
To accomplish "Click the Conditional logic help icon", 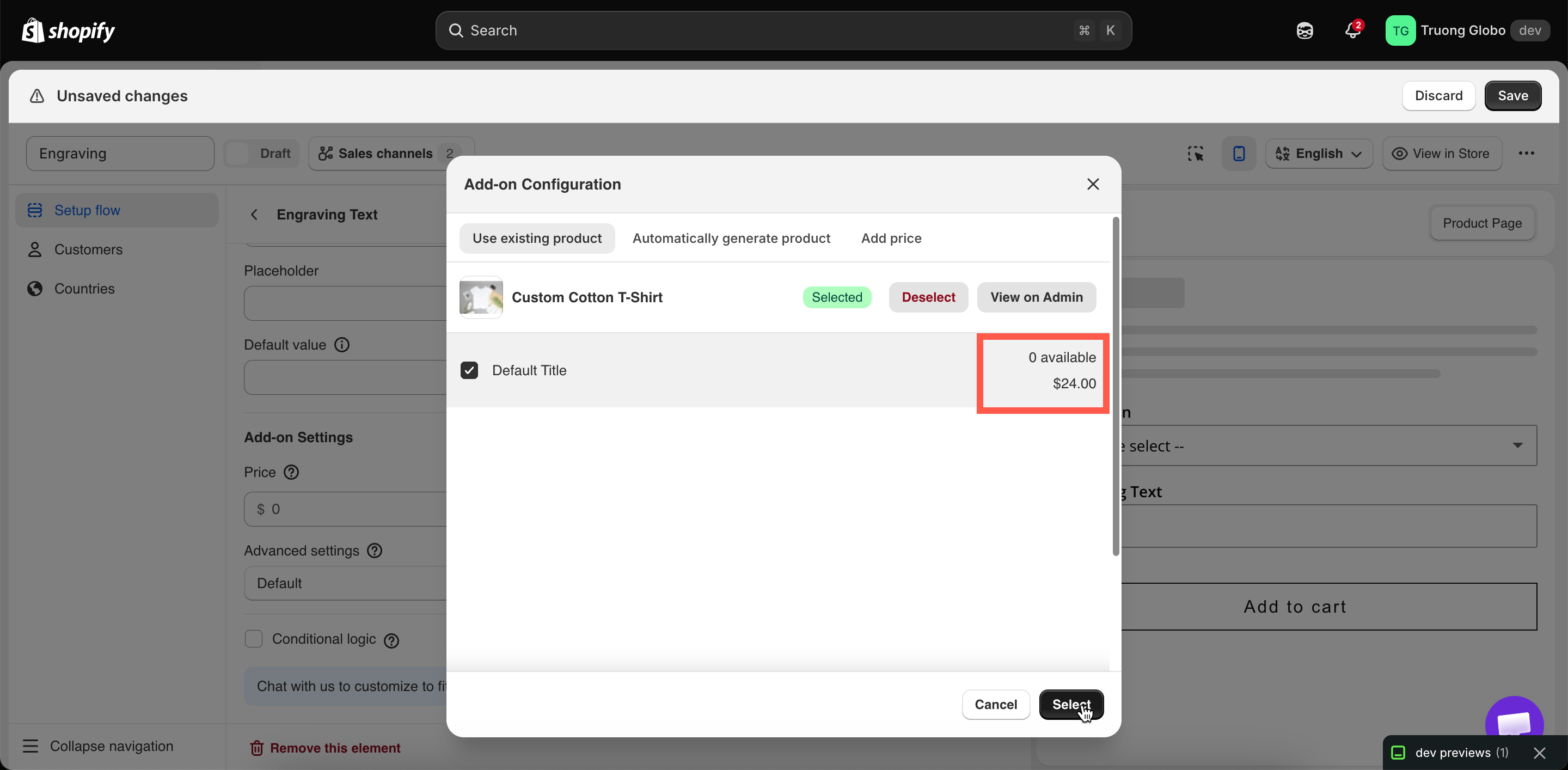I will (391, 640).
